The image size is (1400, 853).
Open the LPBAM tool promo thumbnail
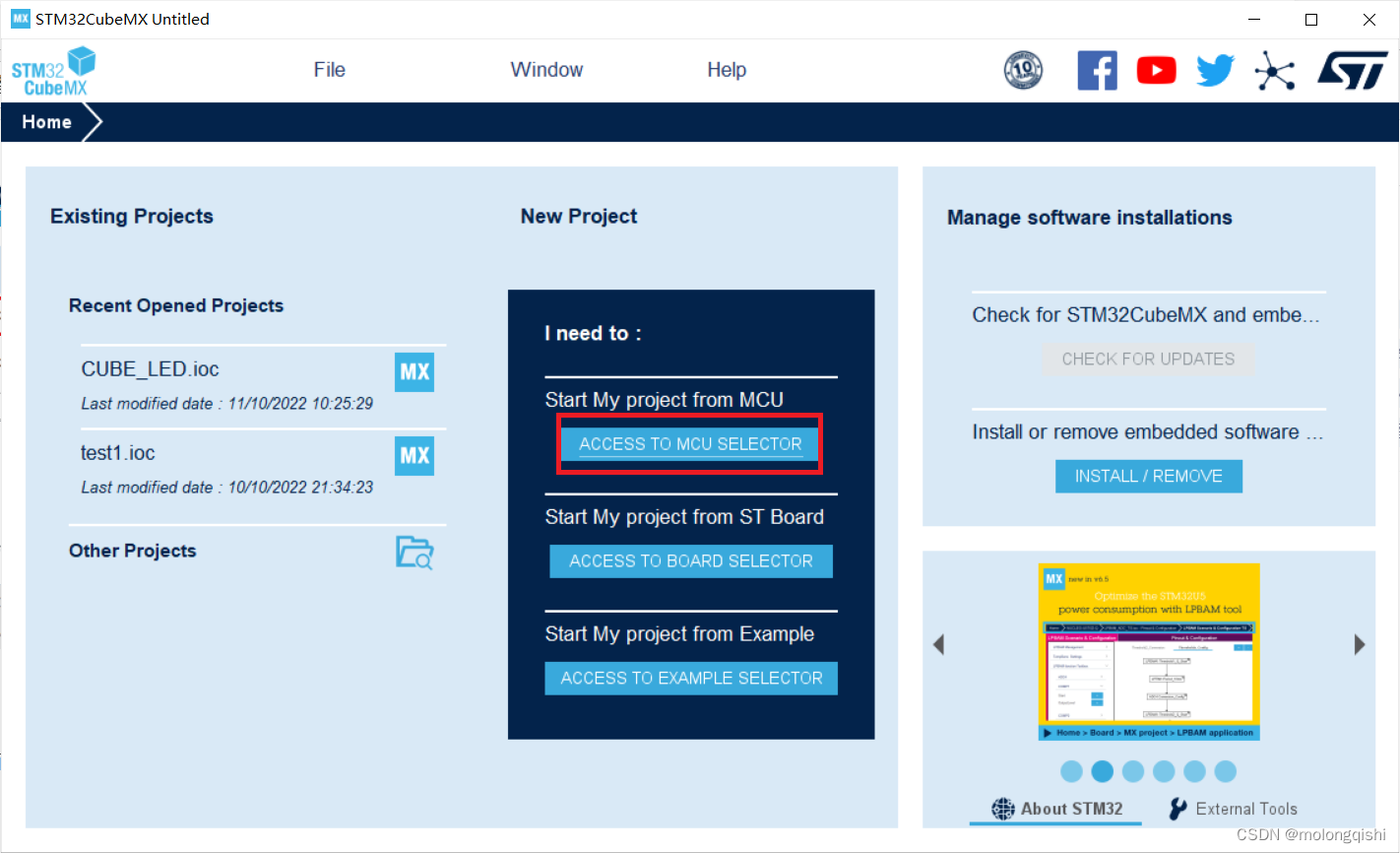pos(1149,651)
